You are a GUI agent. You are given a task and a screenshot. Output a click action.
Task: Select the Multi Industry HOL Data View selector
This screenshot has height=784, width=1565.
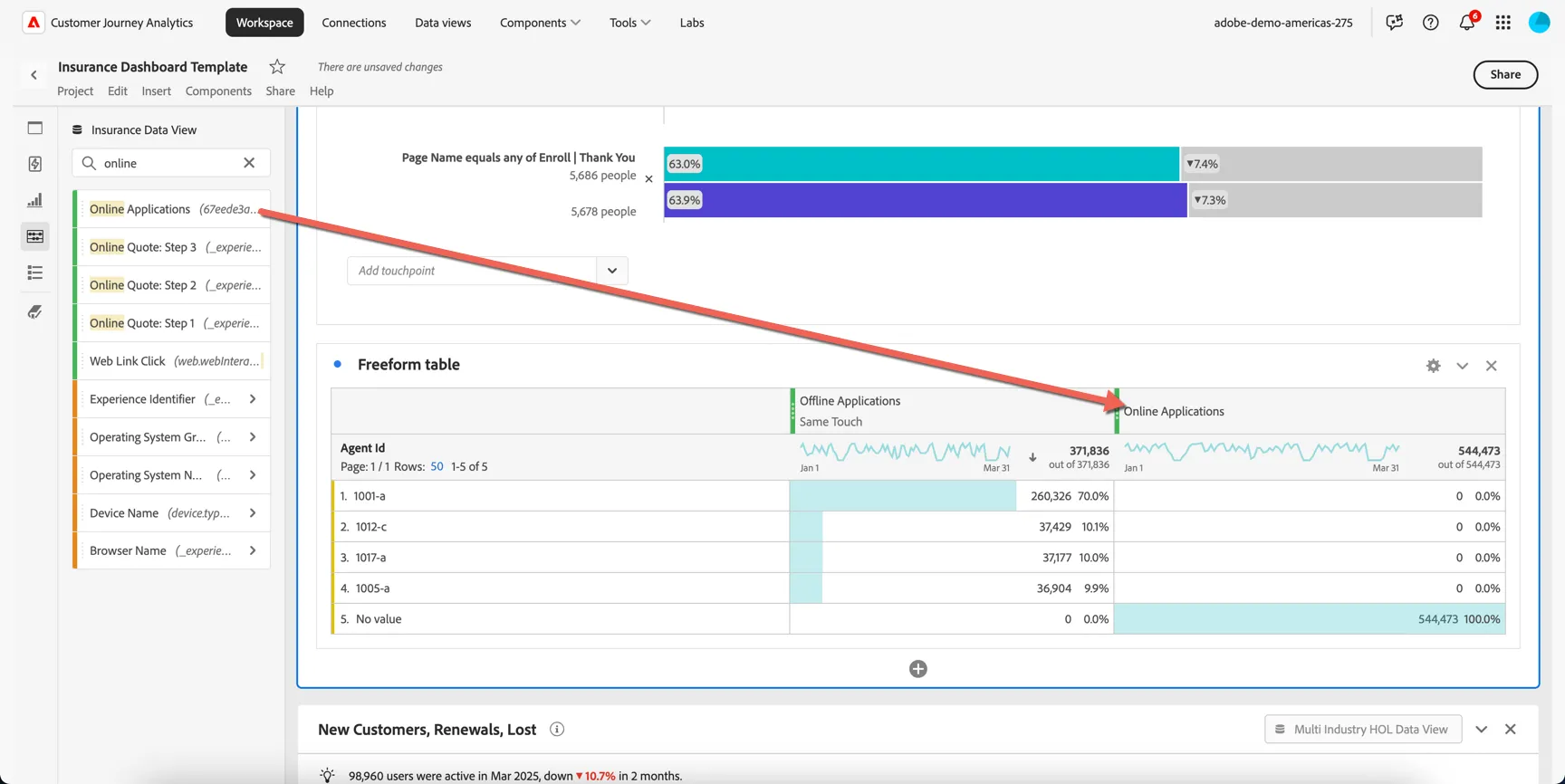click(1363, 729)
